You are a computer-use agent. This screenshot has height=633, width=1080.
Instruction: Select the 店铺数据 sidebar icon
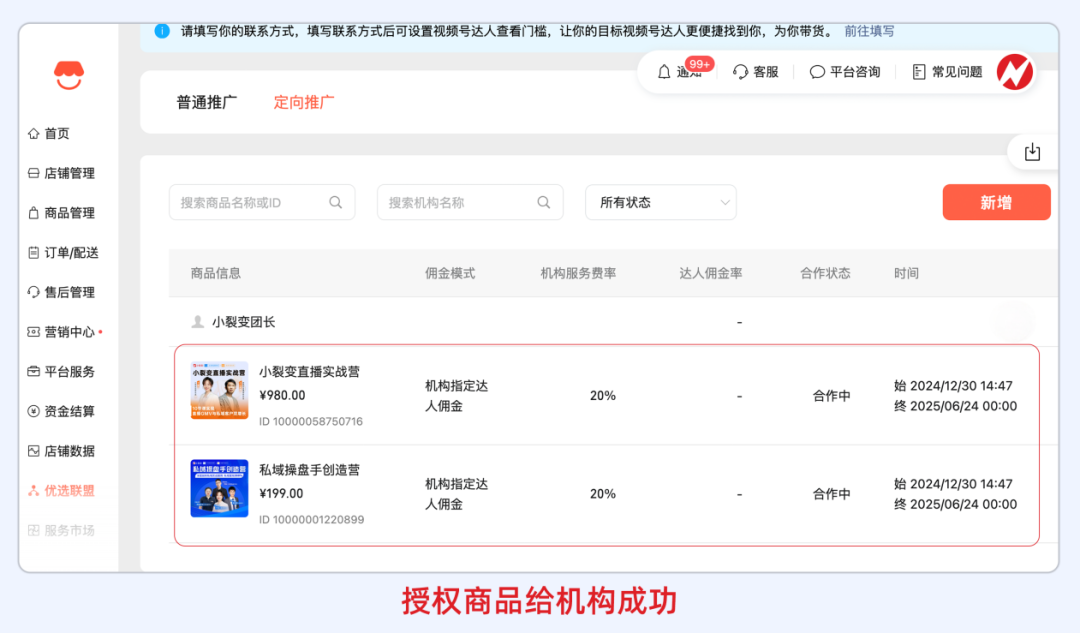pyautogui.click(x=33, y=450)
